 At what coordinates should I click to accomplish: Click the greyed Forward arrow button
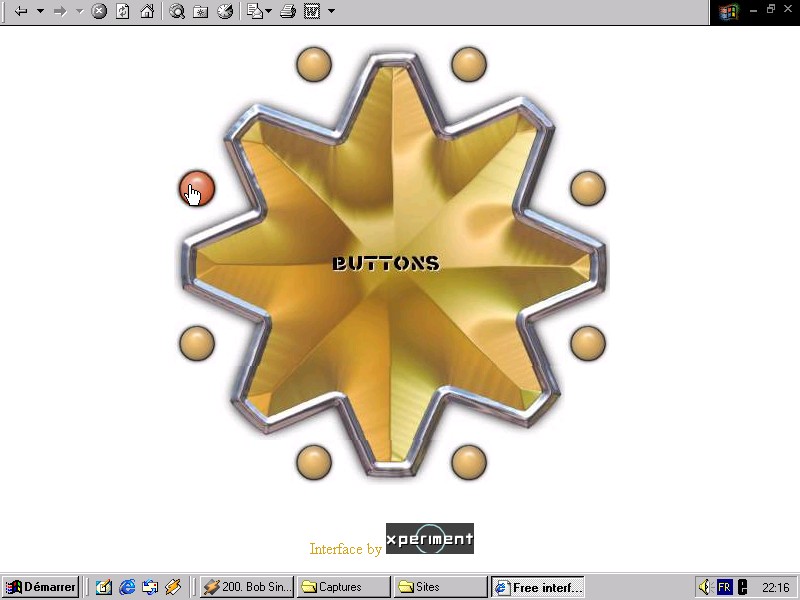click(x=60, y=11)
